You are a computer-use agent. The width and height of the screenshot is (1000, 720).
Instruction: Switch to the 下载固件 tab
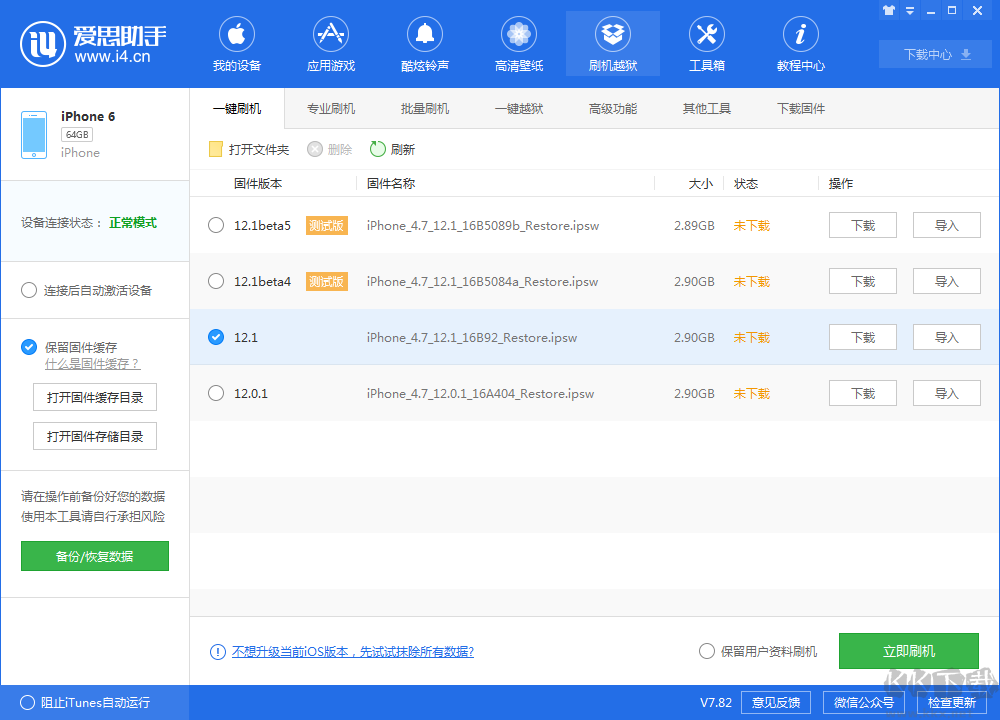tap(800, 108)
